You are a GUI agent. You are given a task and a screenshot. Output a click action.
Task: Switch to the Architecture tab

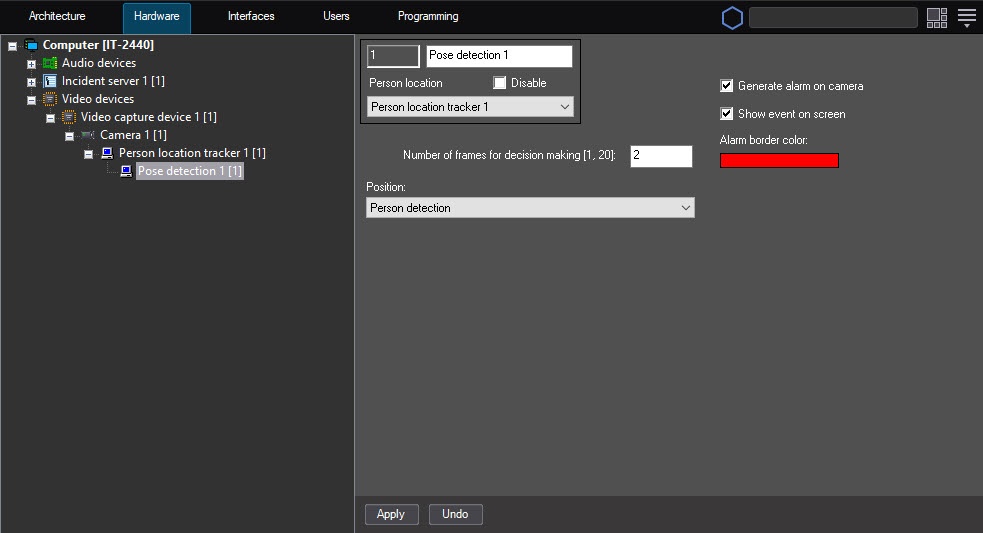pyautogui.click(x=57, y=17)
